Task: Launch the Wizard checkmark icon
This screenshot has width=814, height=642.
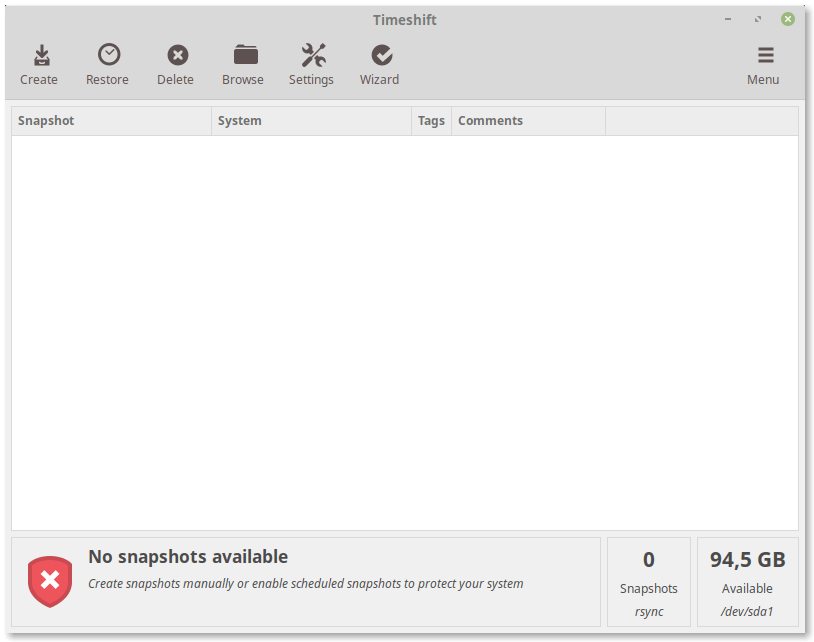Action: tap(382, 55)
